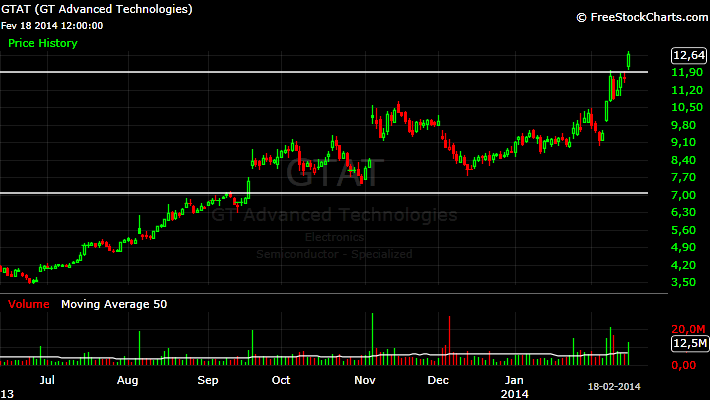Click the 0,00 volume axis label
Viewport: 710px width, 400px height.
click(684, 365)
